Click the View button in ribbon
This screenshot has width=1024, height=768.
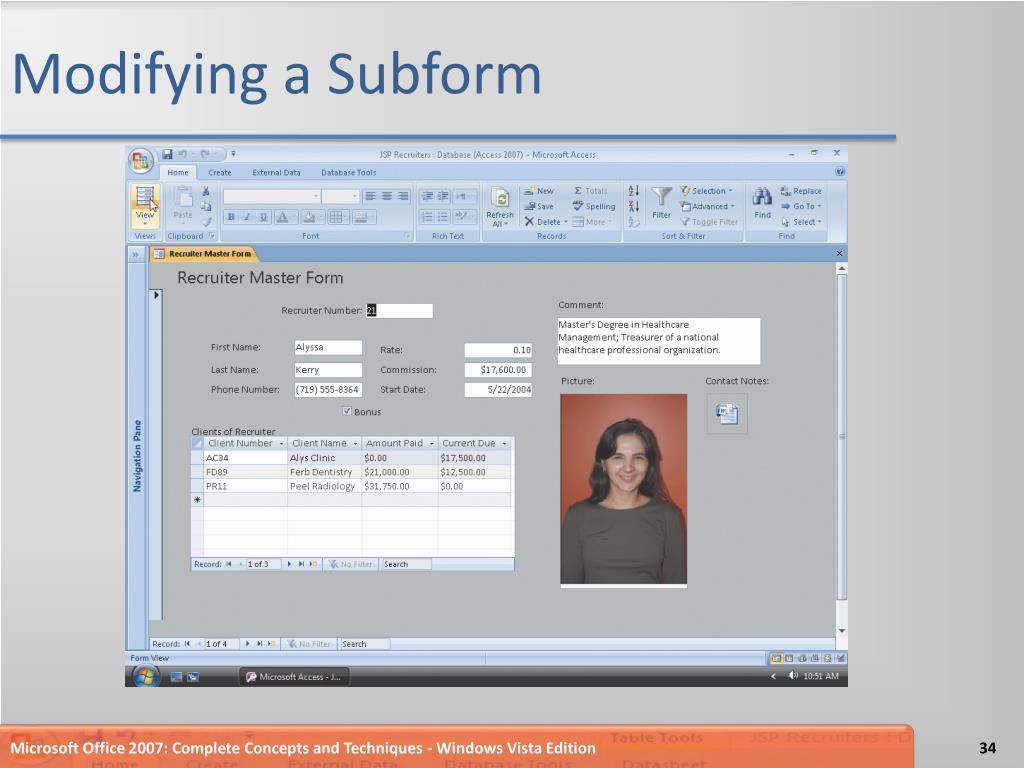(145, 205)
